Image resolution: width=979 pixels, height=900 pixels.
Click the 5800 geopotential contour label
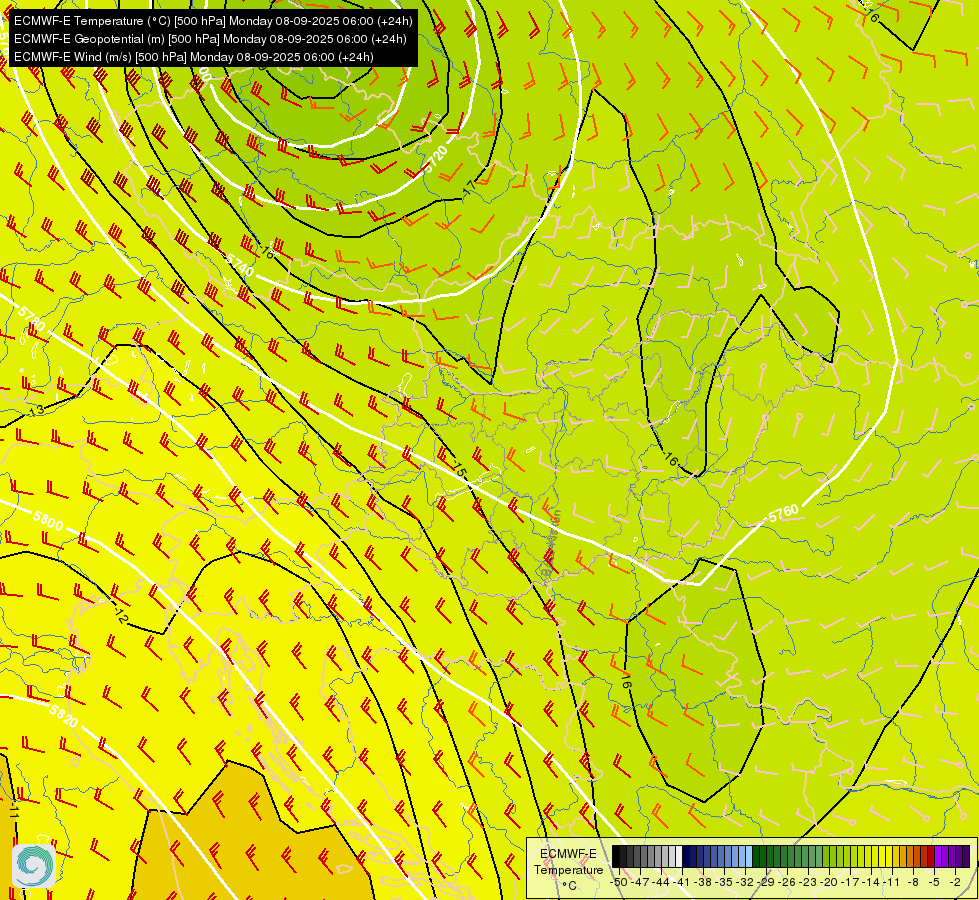pyautogui.click(x=48, y=522)
